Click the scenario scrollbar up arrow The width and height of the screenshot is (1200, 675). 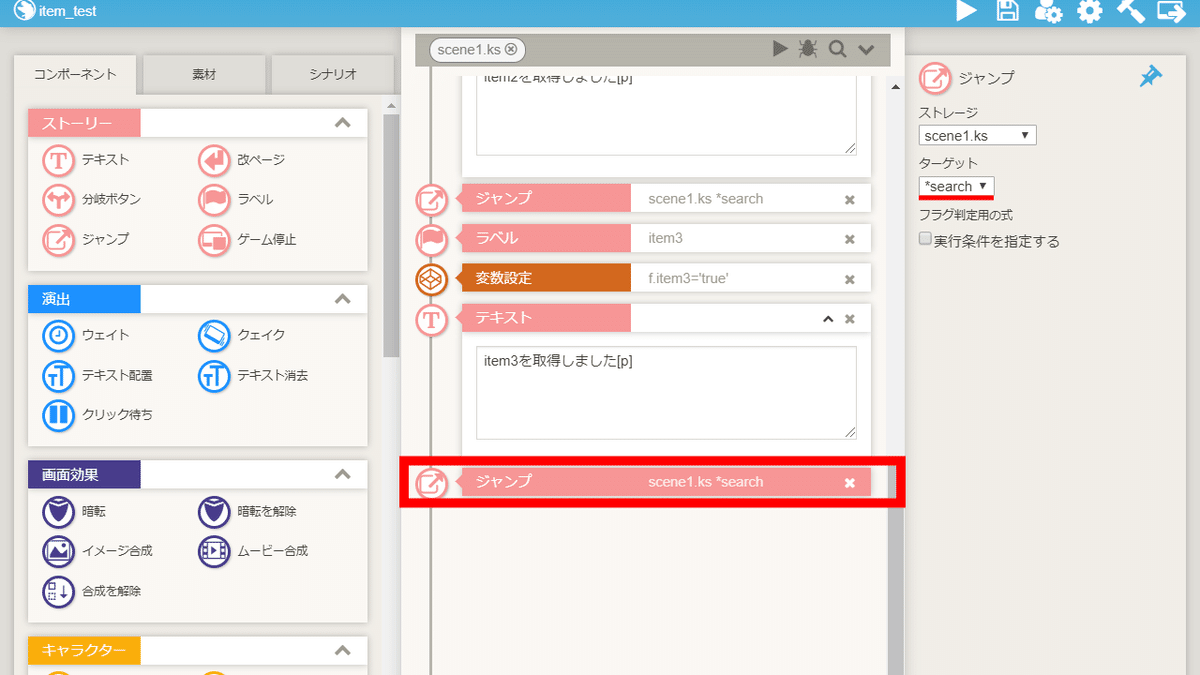896,87
